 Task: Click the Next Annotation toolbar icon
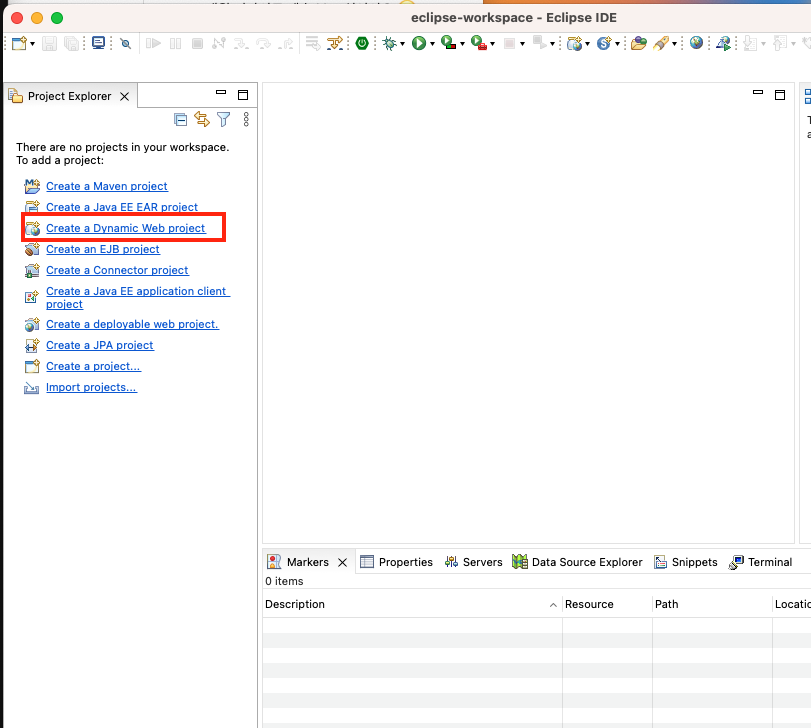tap(750, 43)
